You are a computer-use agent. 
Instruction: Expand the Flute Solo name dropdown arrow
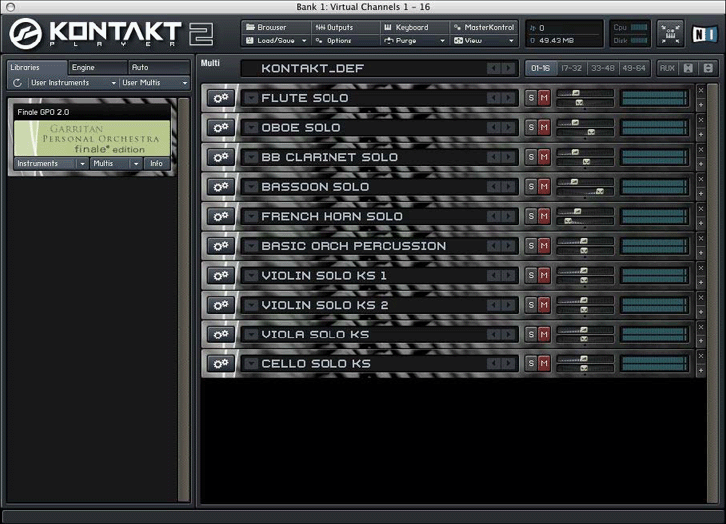[x=251, y=98]
